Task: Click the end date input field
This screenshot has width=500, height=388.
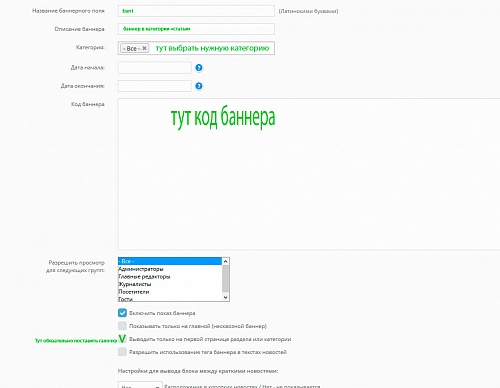Action: (x=154, y=86)
